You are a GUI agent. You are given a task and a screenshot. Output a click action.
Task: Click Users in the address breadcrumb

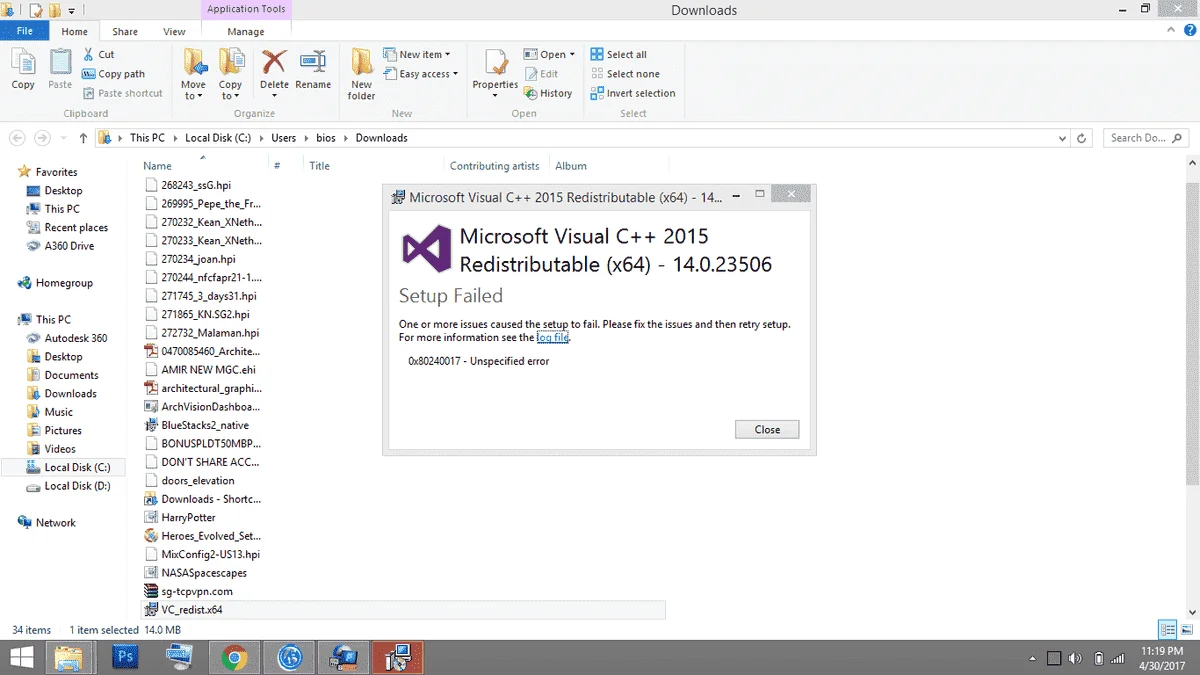coord(285,138)
